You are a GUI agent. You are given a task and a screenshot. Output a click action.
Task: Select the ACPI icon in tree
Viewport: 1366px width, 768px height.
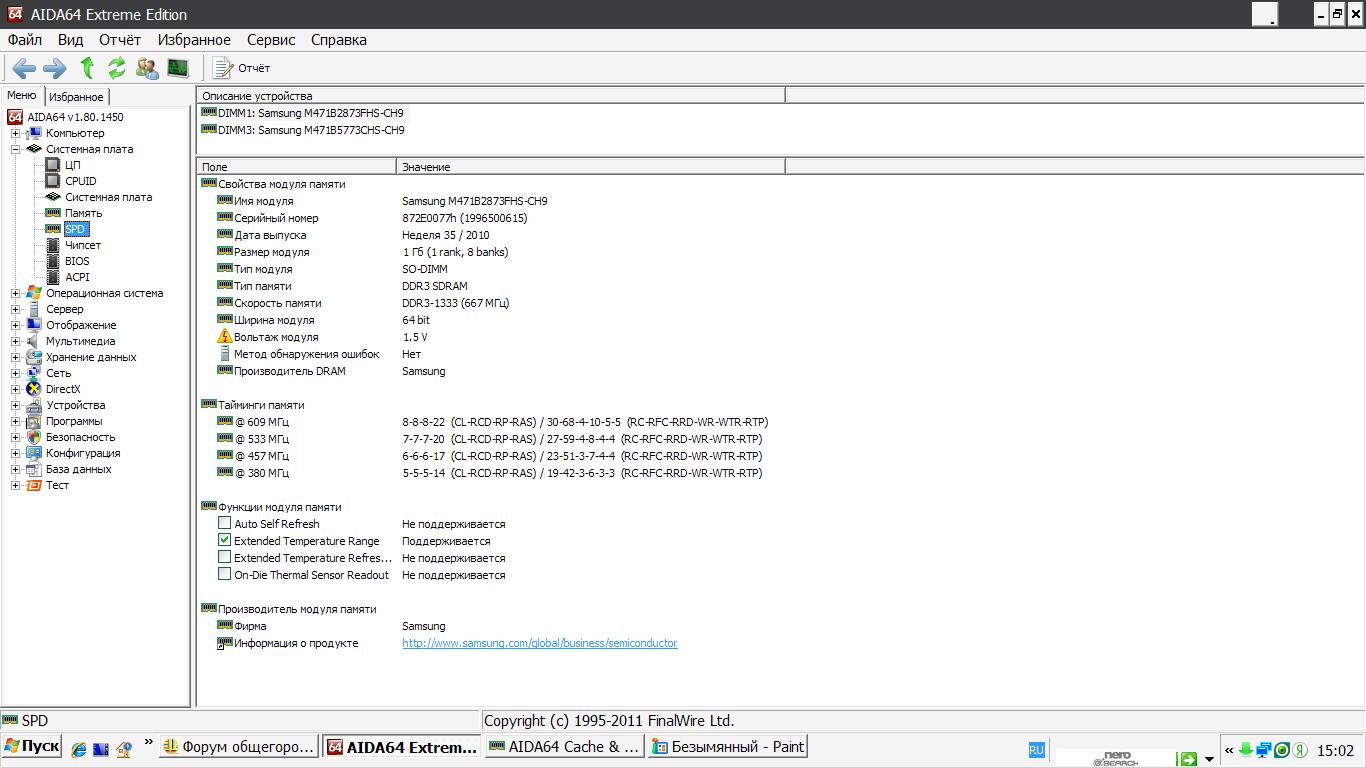tap(53, 277)
